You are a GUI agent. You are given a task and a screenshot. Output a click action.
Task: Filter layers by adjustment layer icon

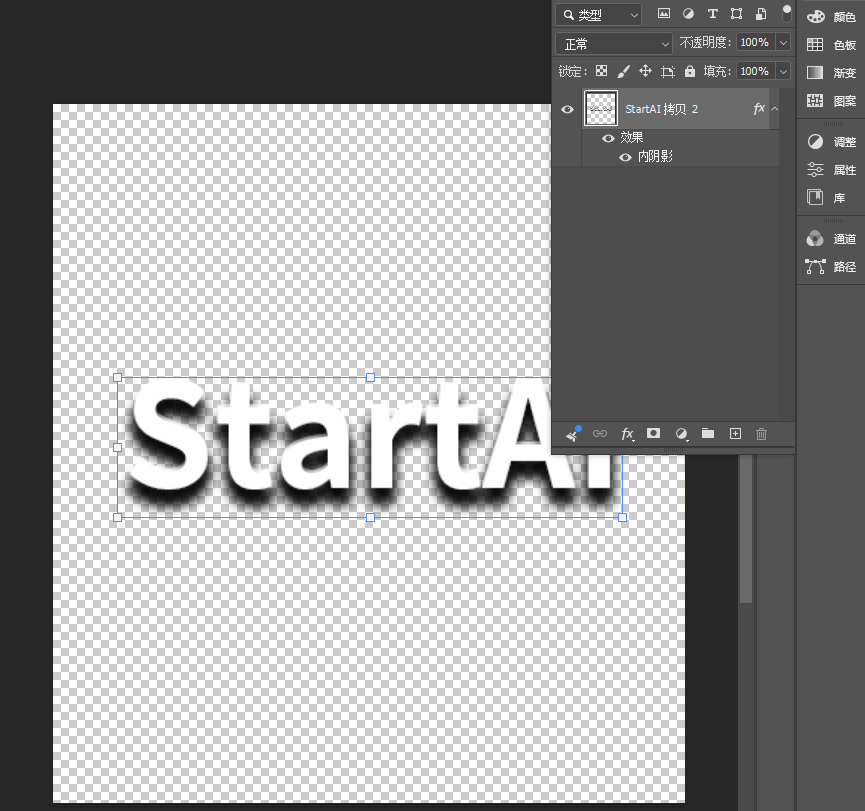click(688, 14)
